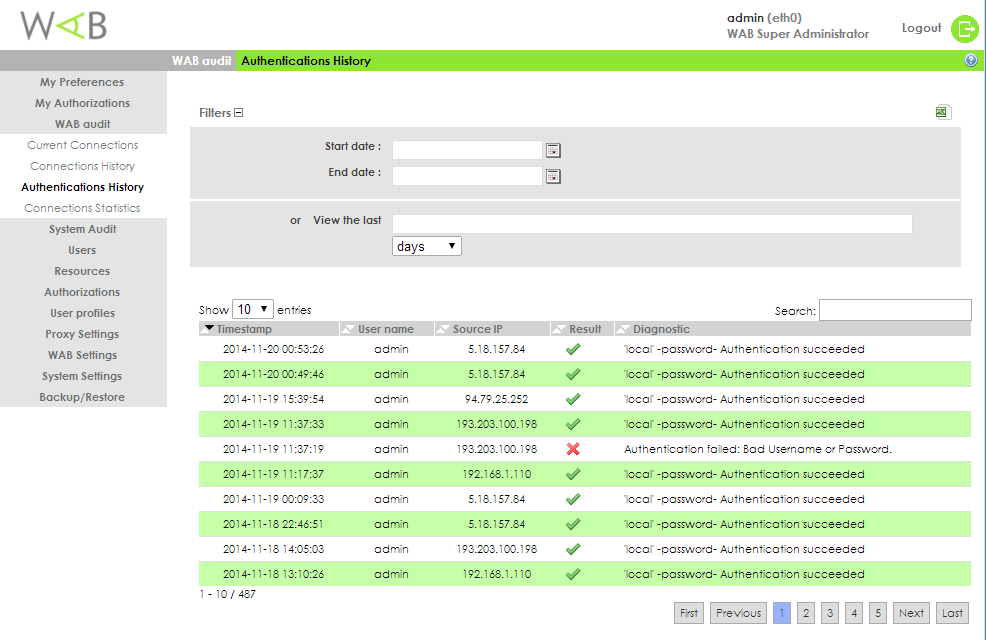Open Authorizations section in sidebar

click(82, 292)
